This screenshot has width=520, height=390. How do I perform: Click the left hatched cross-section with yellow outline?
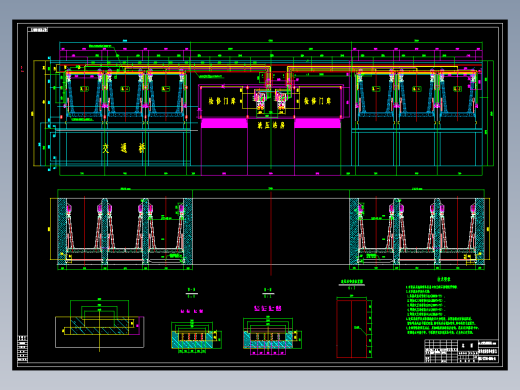(x=100, y=326)
